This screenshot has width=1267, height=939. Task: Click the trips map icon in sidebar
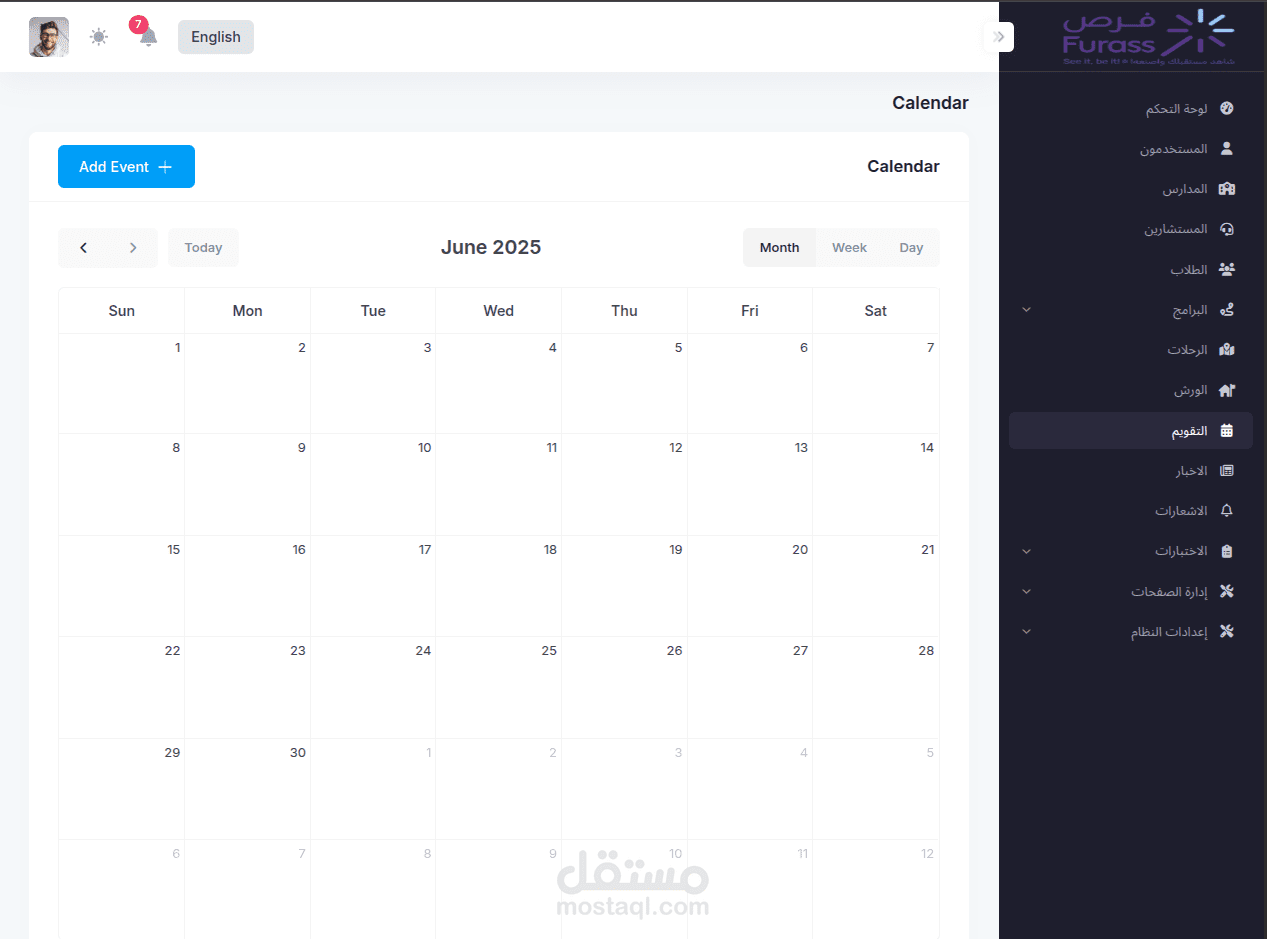point(1227,350)
